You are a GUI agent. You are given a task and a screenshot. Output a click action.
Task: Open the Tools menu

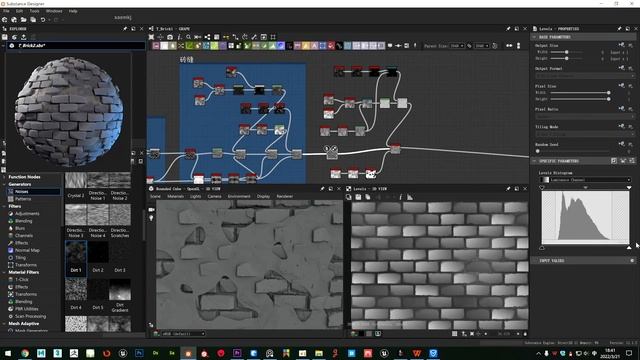coord(35,11)
